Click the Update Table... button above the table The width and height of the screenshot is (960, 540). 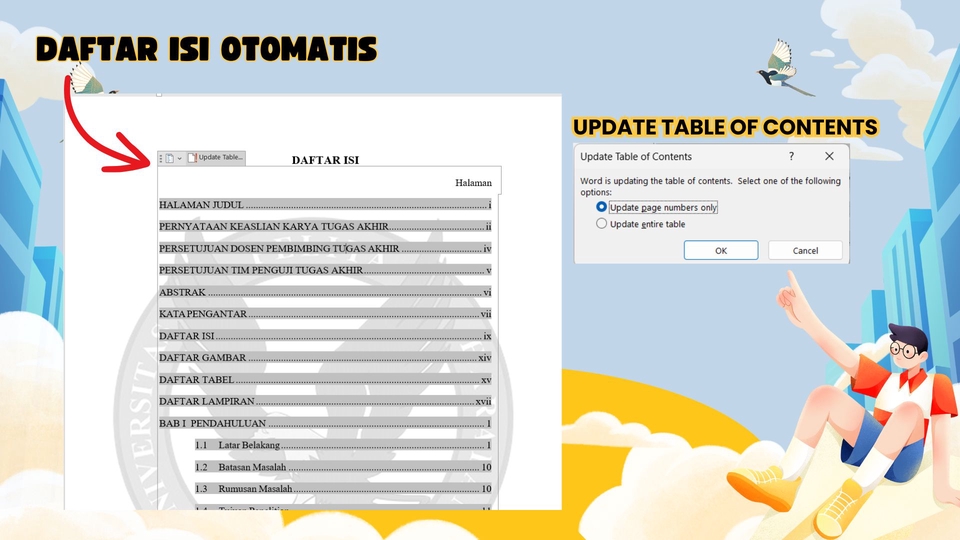(215, 158)
